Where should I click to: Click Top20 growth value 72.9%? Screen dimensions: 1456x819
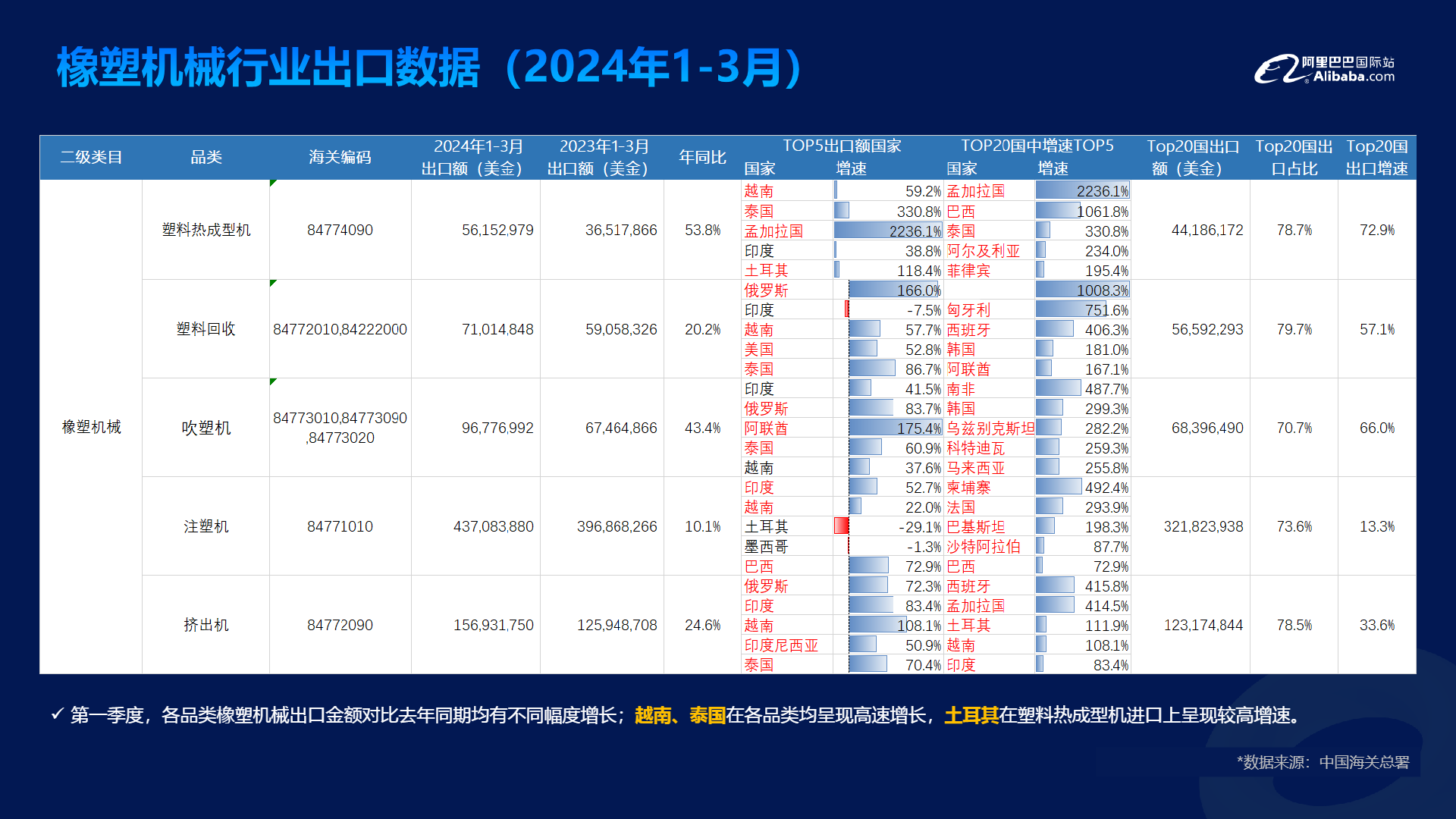[x=1377, y=230]
